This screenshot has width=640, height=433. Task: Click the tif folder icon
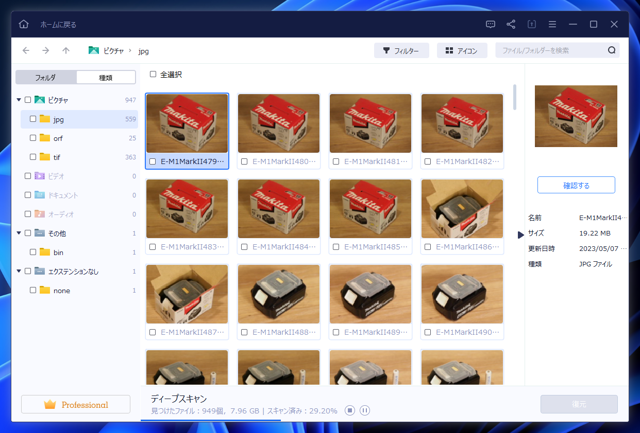pyautogui.click(x=45, y=157)
